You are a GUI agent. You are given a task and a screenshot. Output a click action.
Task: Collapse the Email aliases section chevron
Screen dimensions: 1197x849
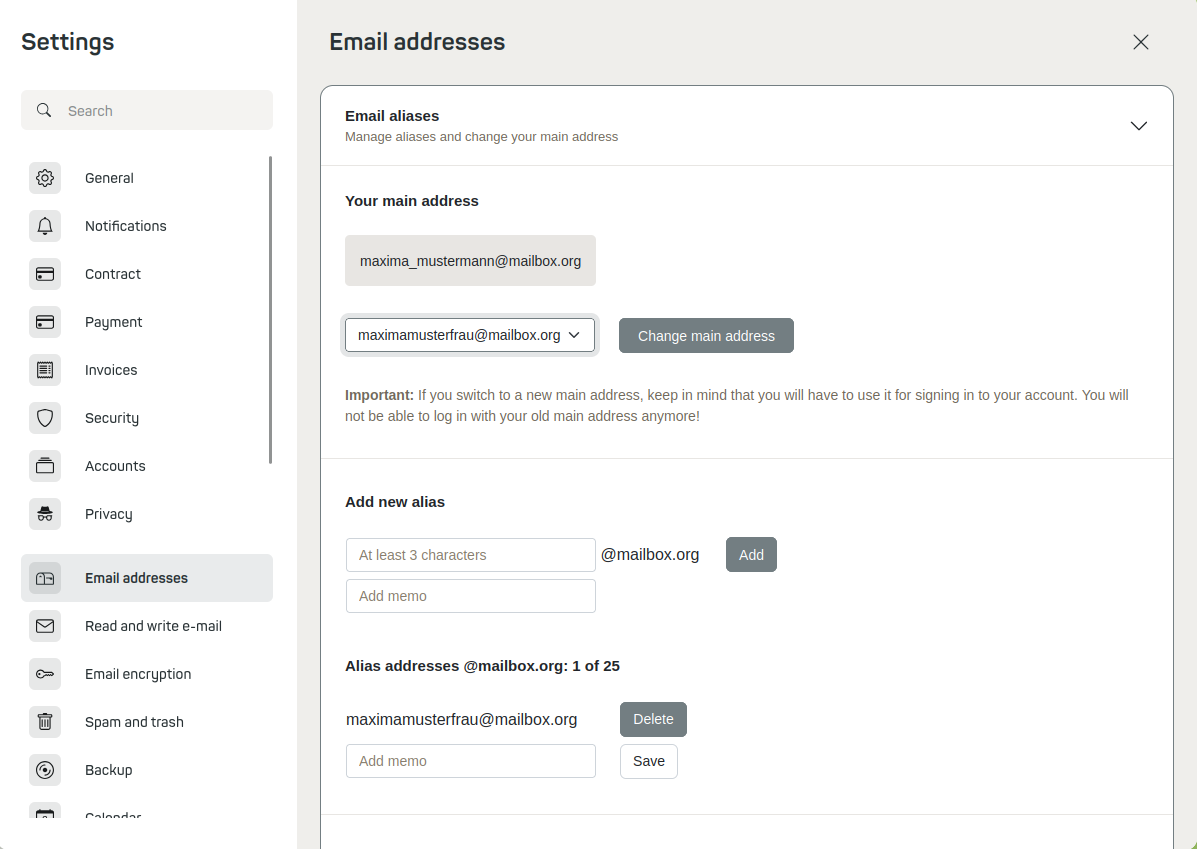(x=1138, y=126)
